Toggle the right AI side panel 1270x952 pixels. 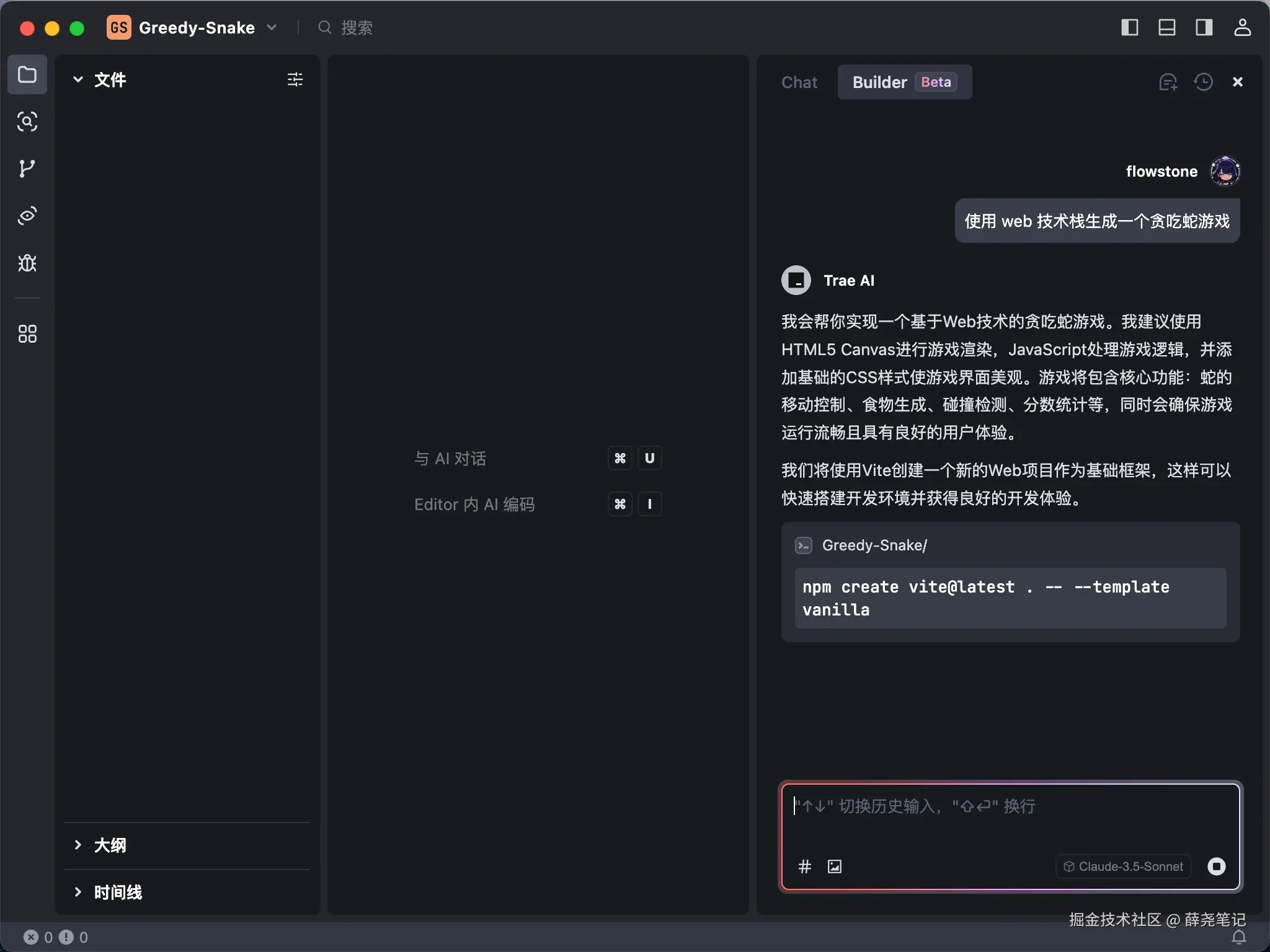1204,27
